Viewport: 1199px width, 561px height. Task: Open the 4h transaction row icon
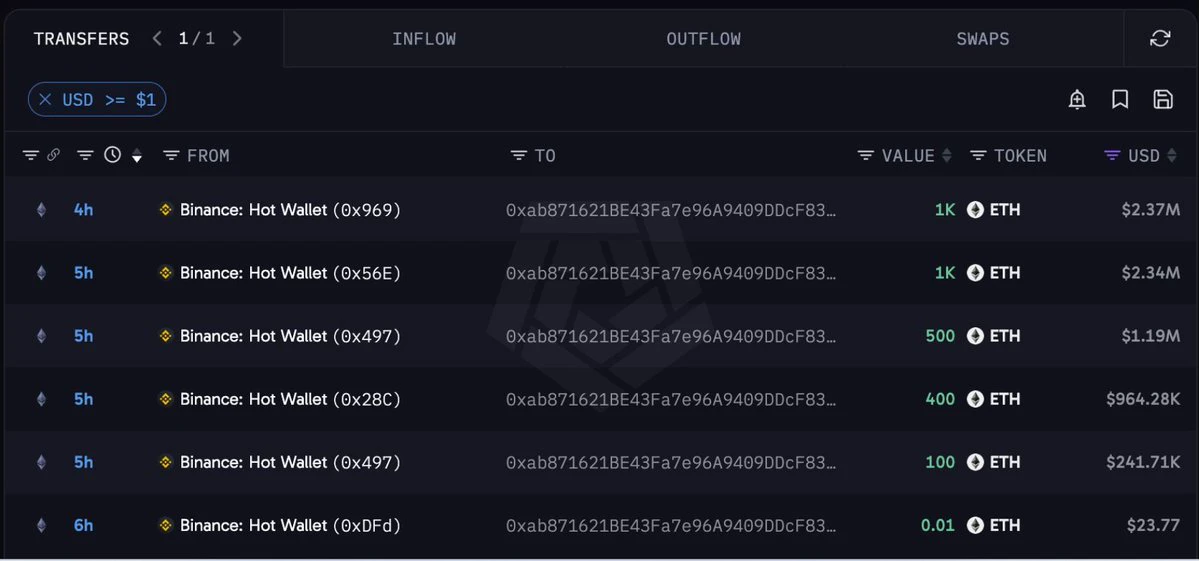click(x=41, y=209)
